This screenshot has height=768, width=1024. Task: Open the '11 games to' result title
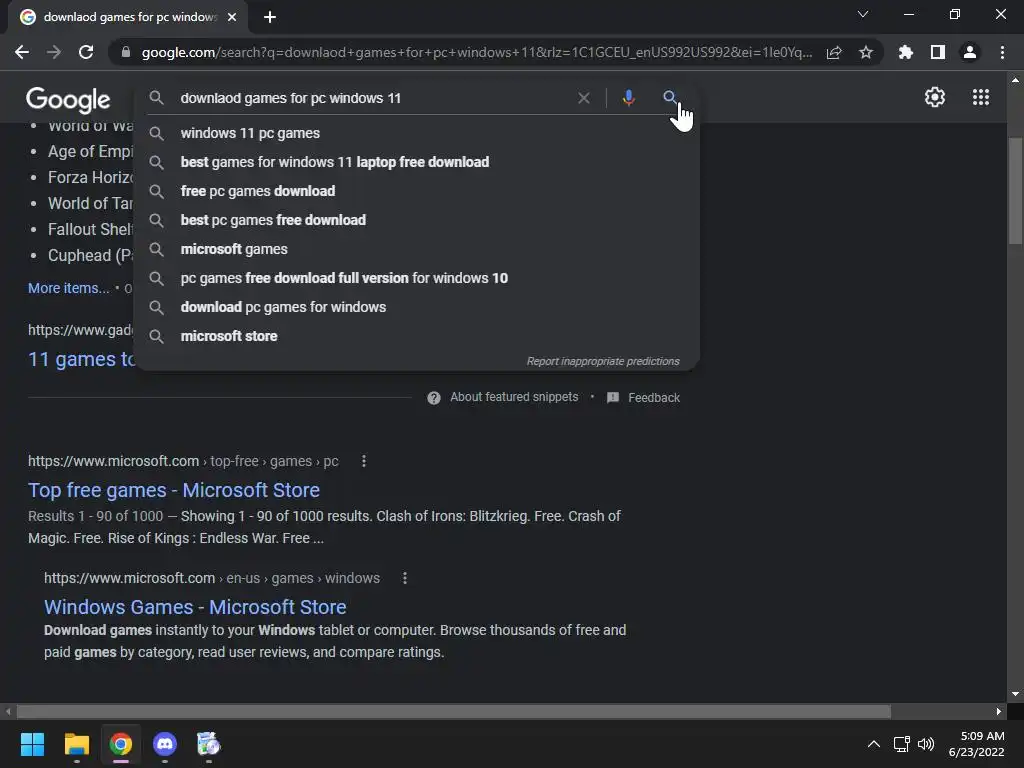pyautogui.click(x=82, y=359)
